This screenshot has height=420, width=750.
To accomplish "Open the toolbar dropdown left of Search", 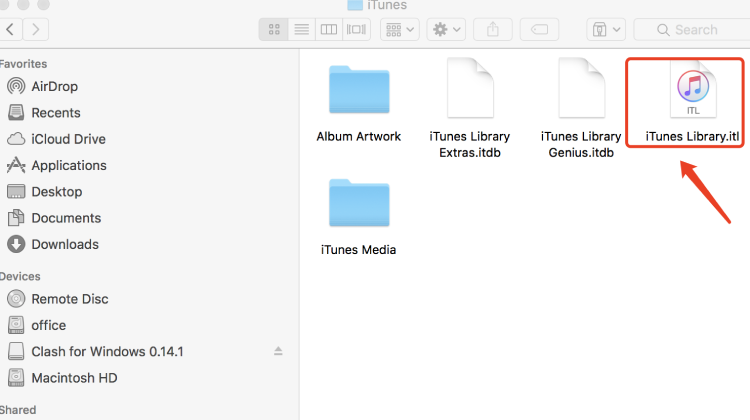I will pos(606,30).
